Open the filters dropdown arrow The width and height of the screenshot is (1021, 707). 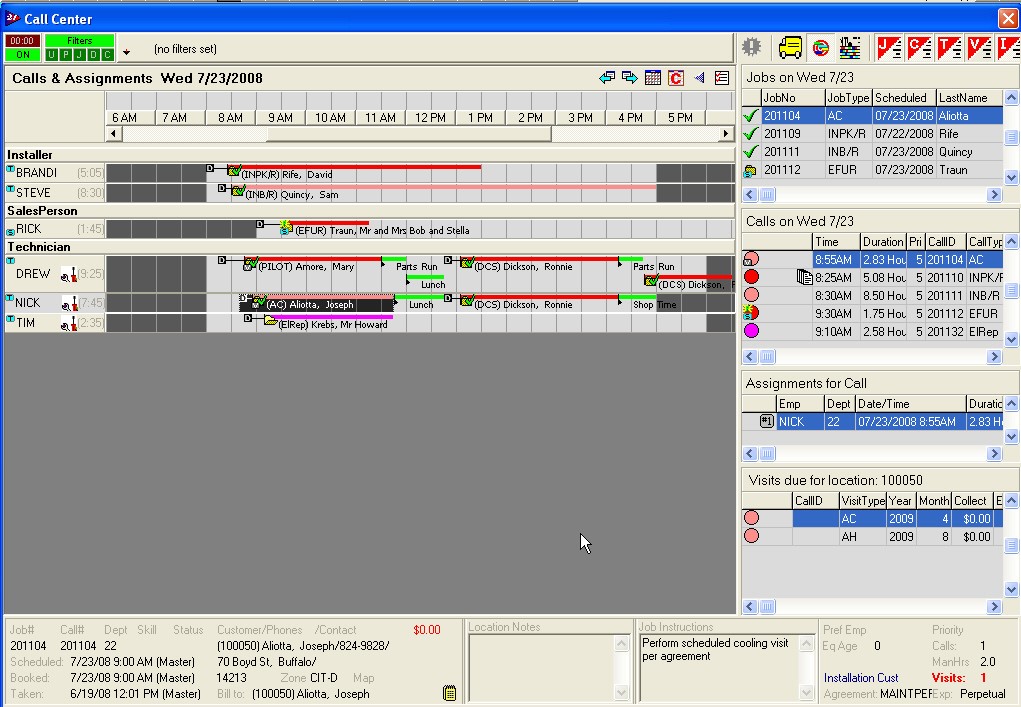click(126, 53)
